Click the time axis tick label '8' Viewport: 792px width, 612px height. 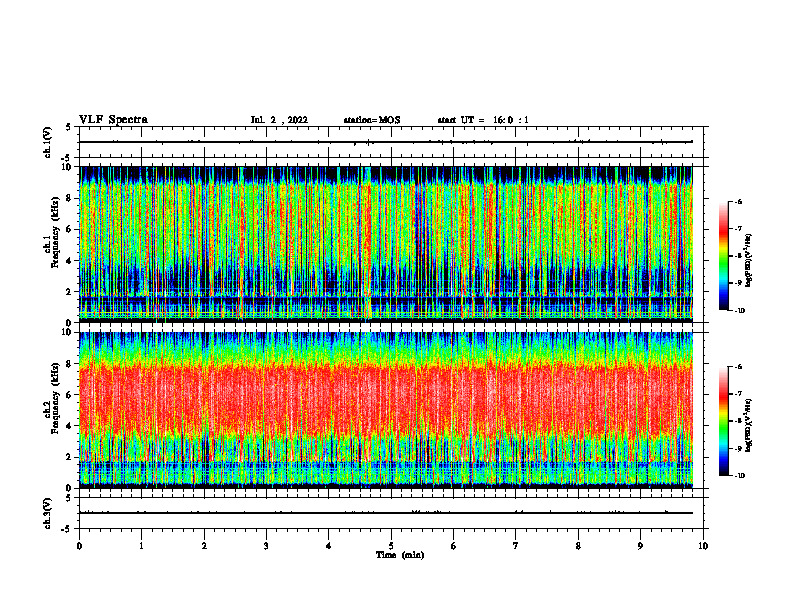coord(578,546)
